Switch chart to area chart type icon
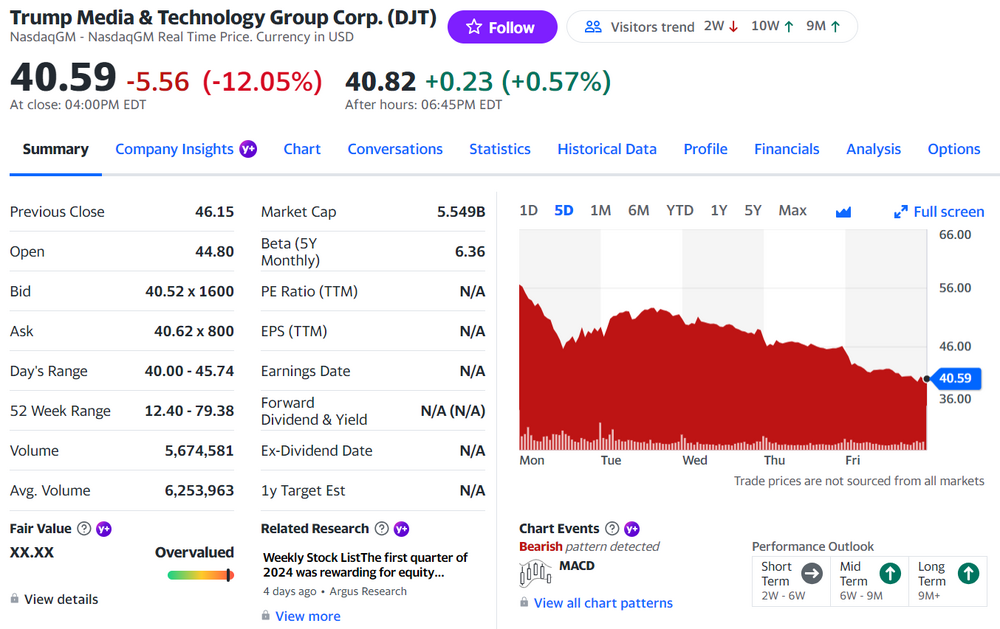 843,211
